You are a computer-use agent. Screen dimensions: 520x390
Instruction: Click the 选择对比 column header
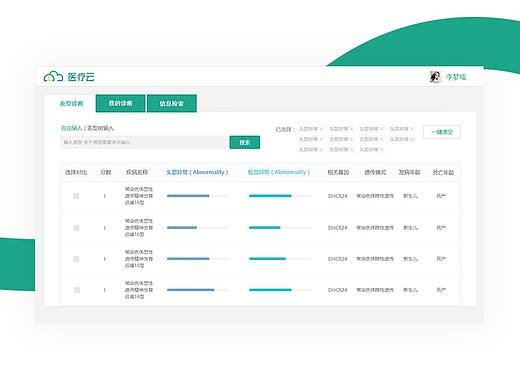[x=76, y=172]
